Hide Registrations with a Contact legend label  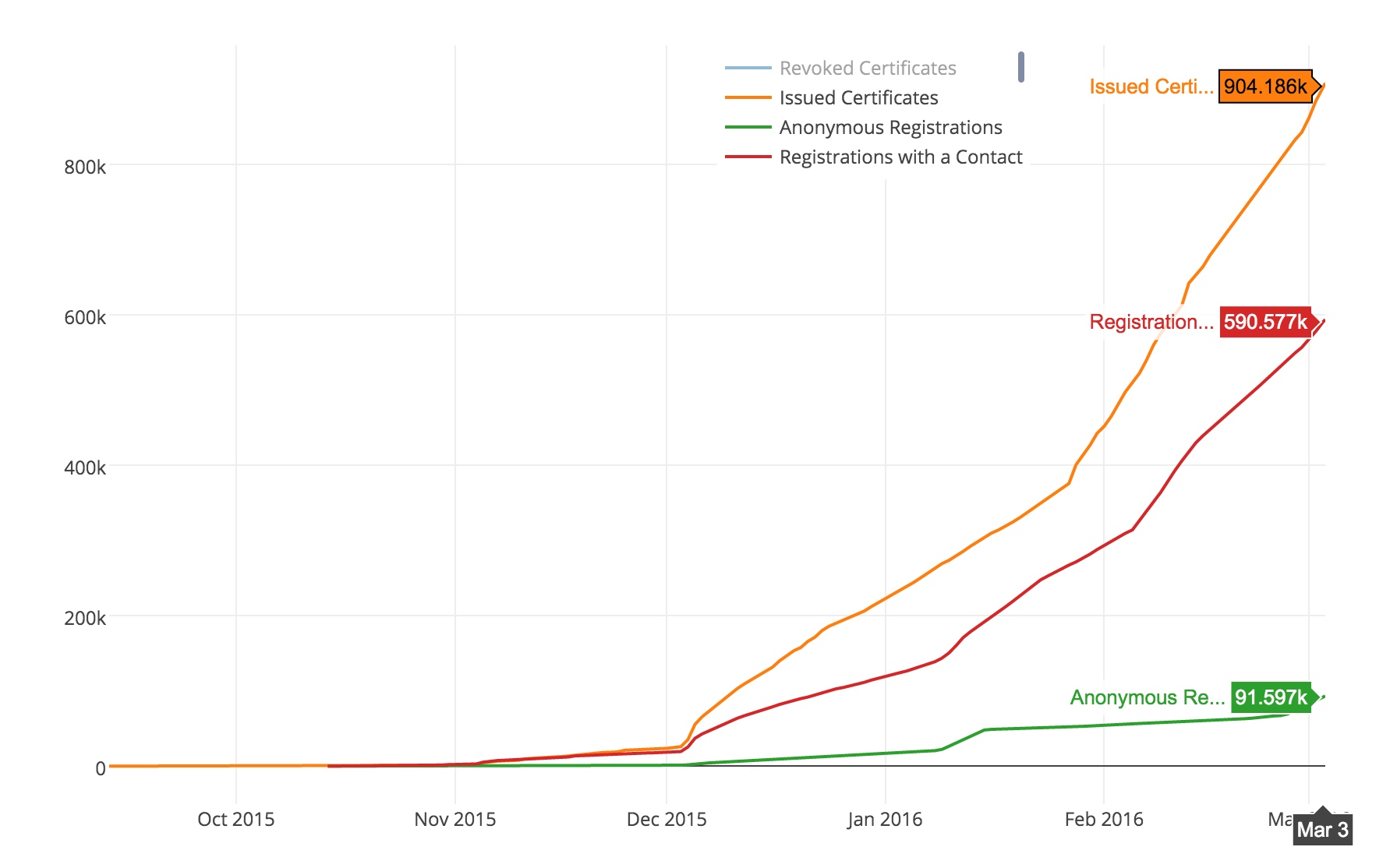900,157
